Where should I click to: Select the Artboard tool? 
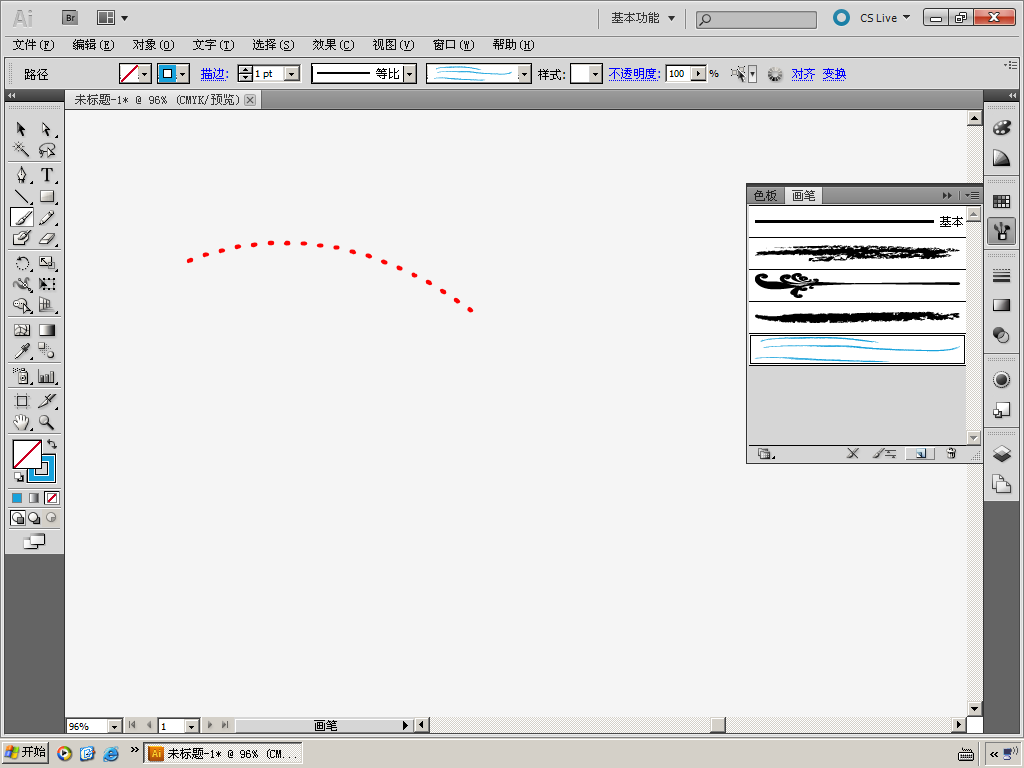pos(21,401)
